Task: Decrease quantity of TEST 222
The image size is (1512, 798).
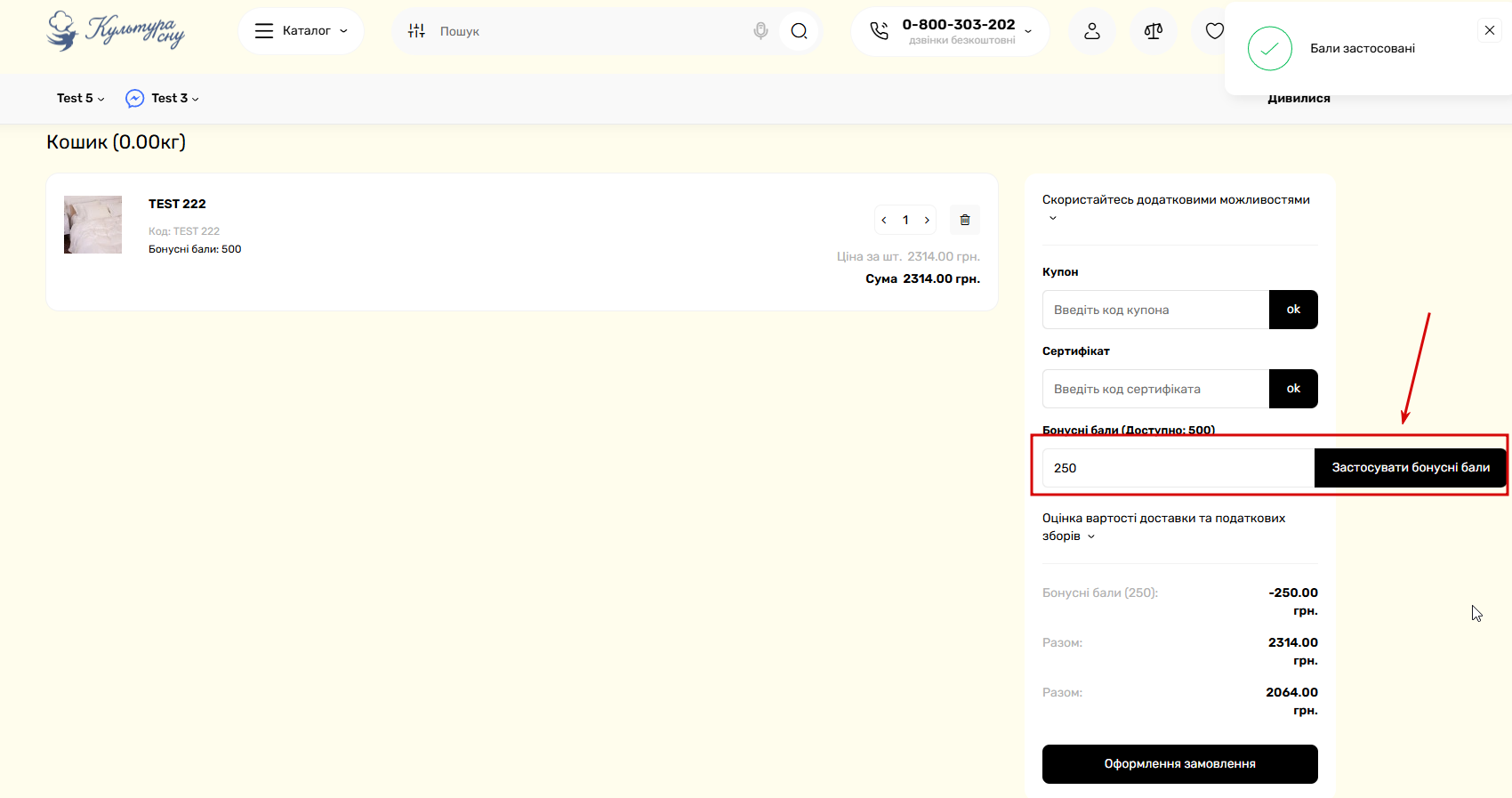Action: pos(884,220)
